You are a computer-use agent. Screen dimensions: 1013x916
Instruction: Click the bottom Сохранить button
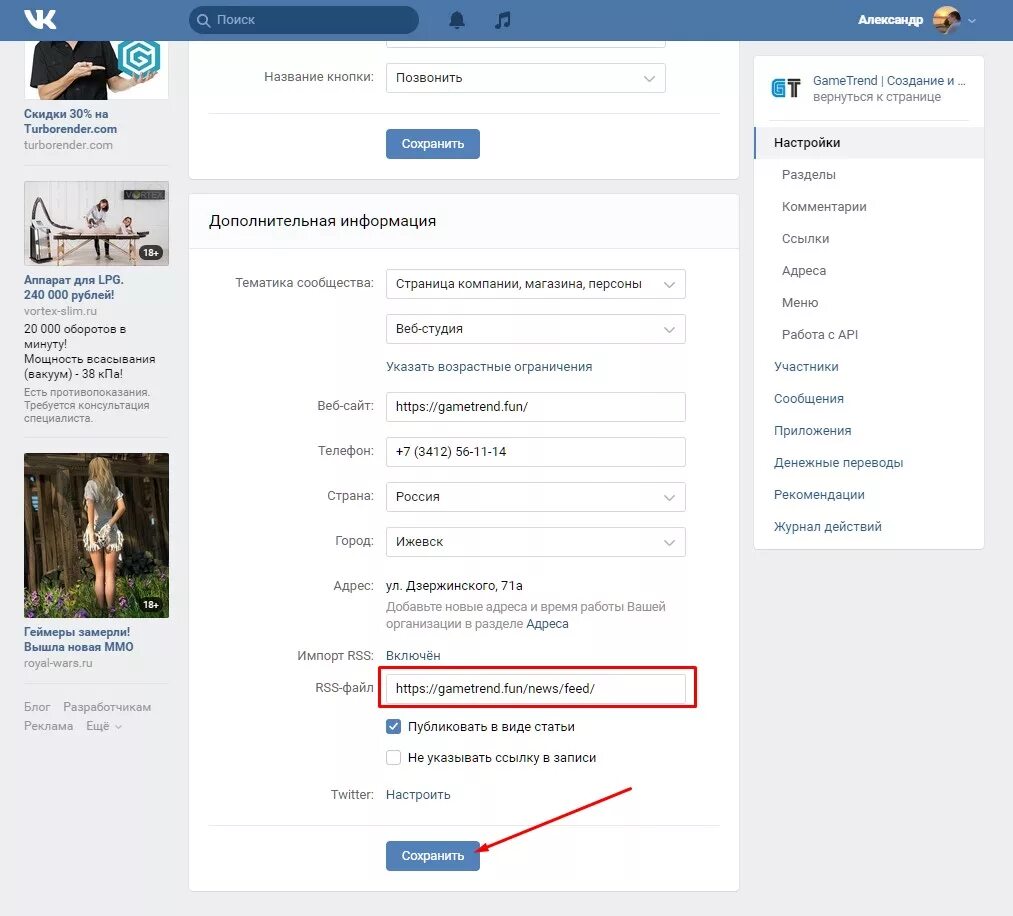[433, 856]
